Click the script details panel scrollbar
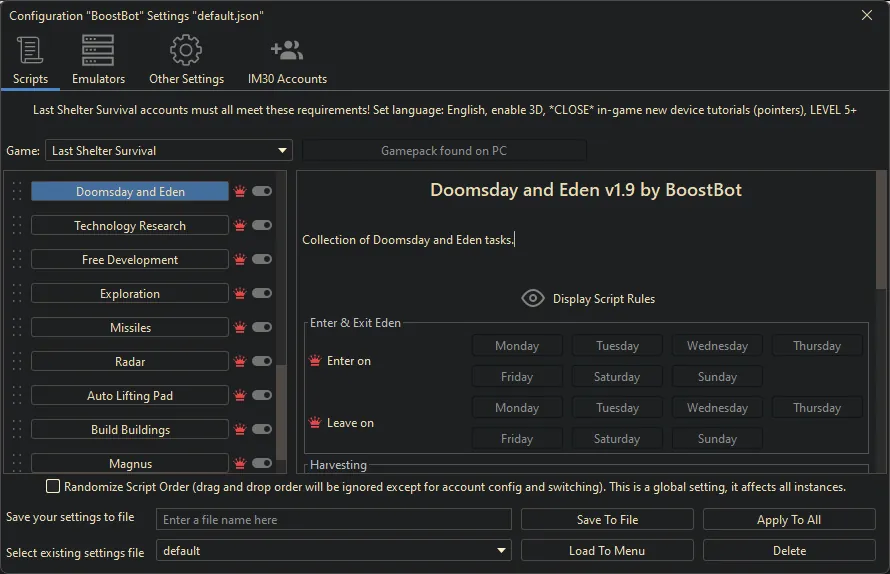890x574 pixels. point(881,230)
